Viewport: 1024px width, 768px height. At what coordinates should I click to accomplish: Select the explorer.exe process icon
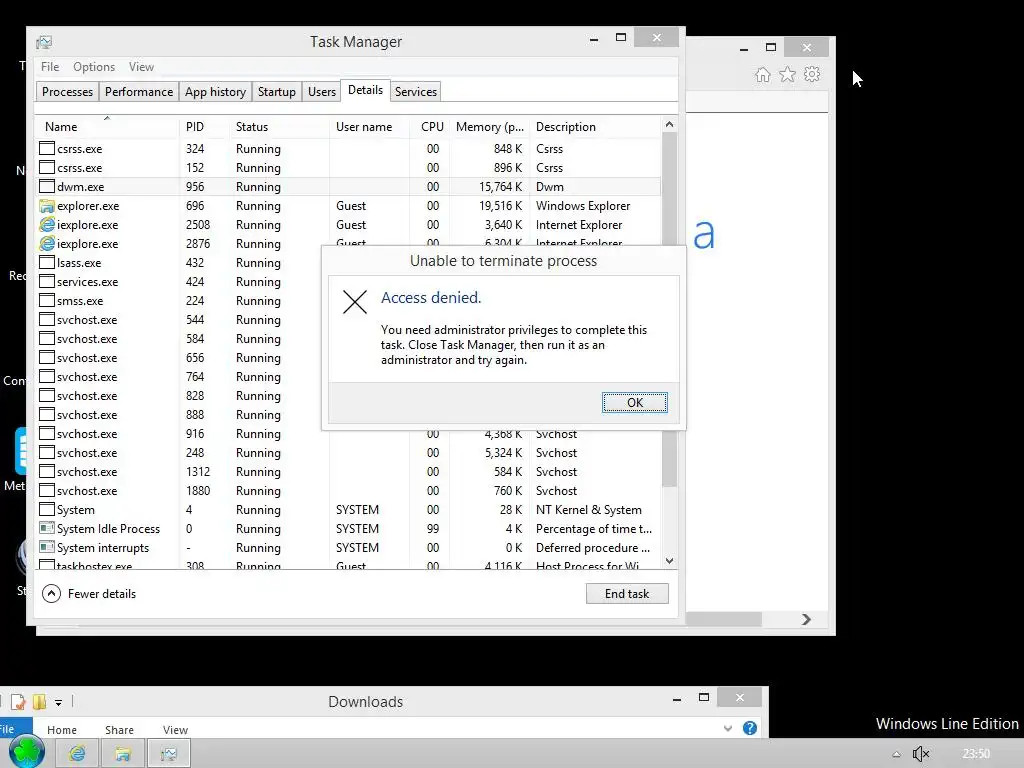pyautogui.click(x=46, y=206)
